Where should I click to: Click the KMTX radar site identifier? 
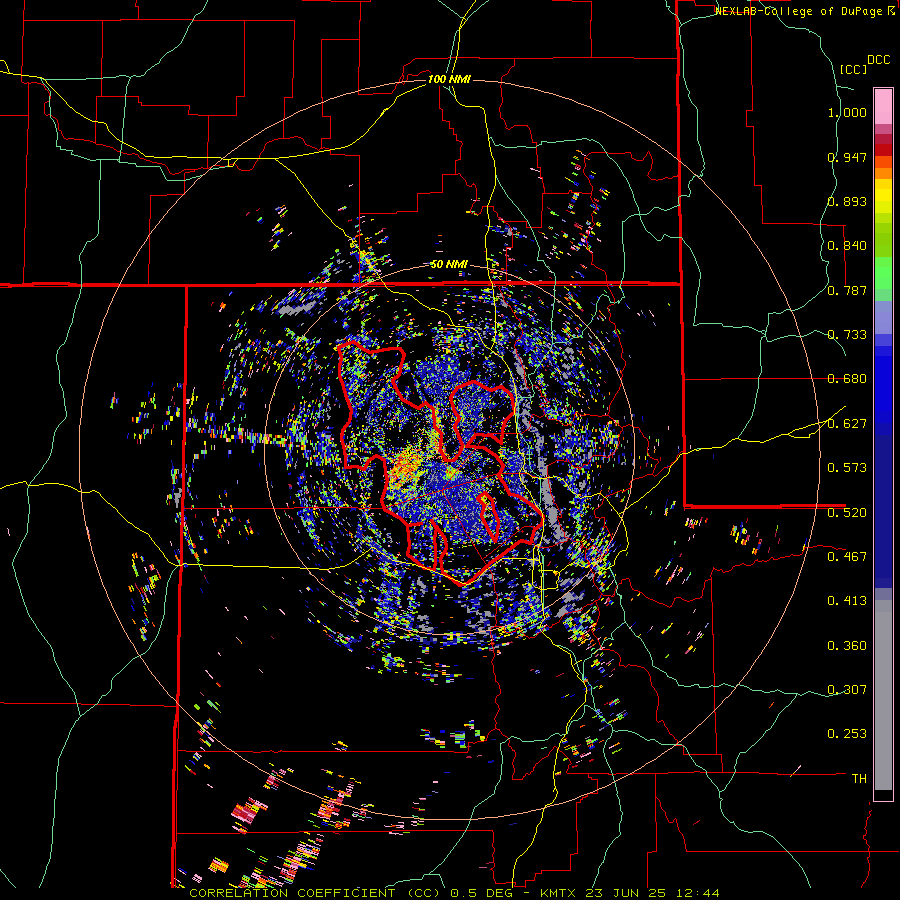tap(559, 893)
